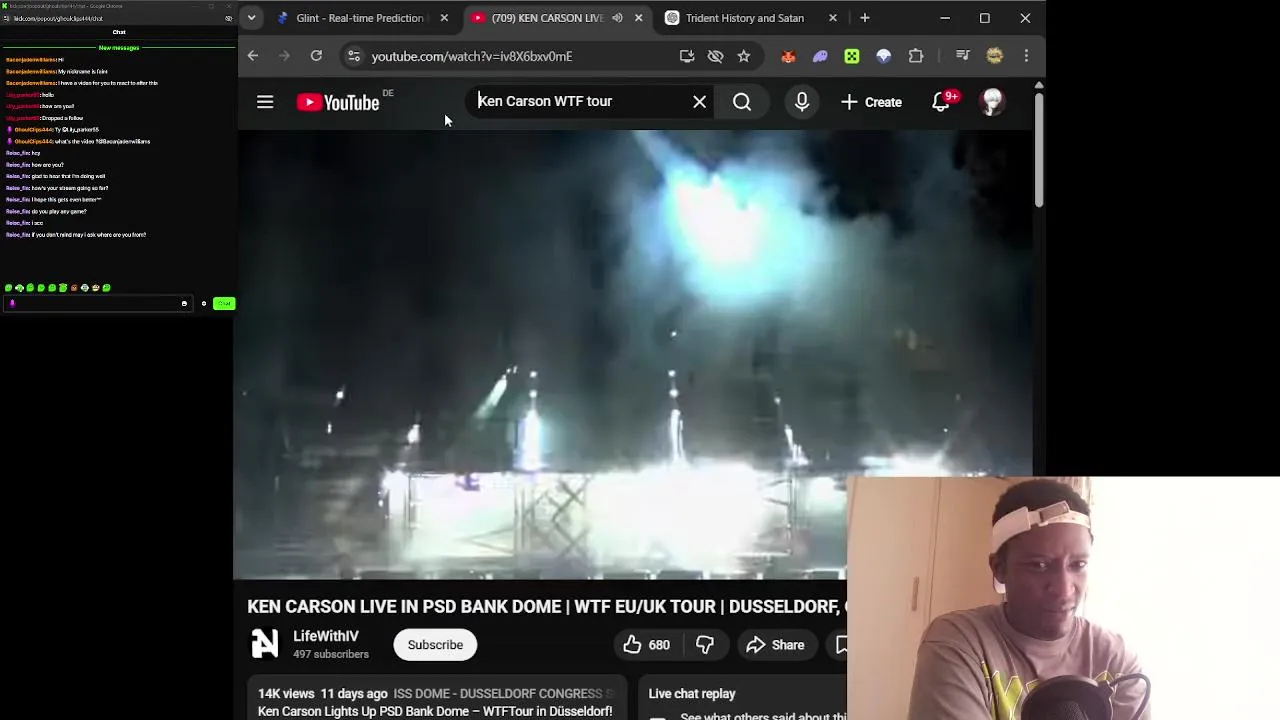The image size is (1280, 720).
Task: Mute the Ken Carson tab audio icon
Action: [617, 18]
